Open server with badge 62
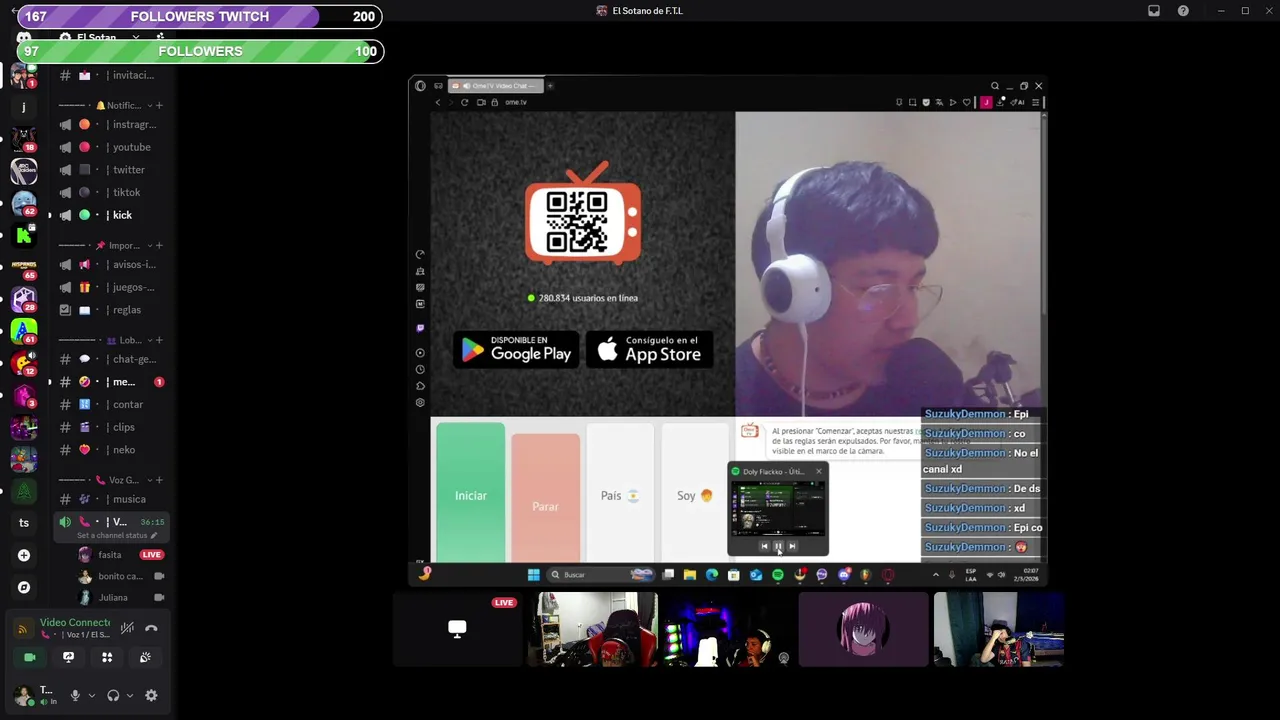This screenshot has height=720, width=1280. (24, 203)
